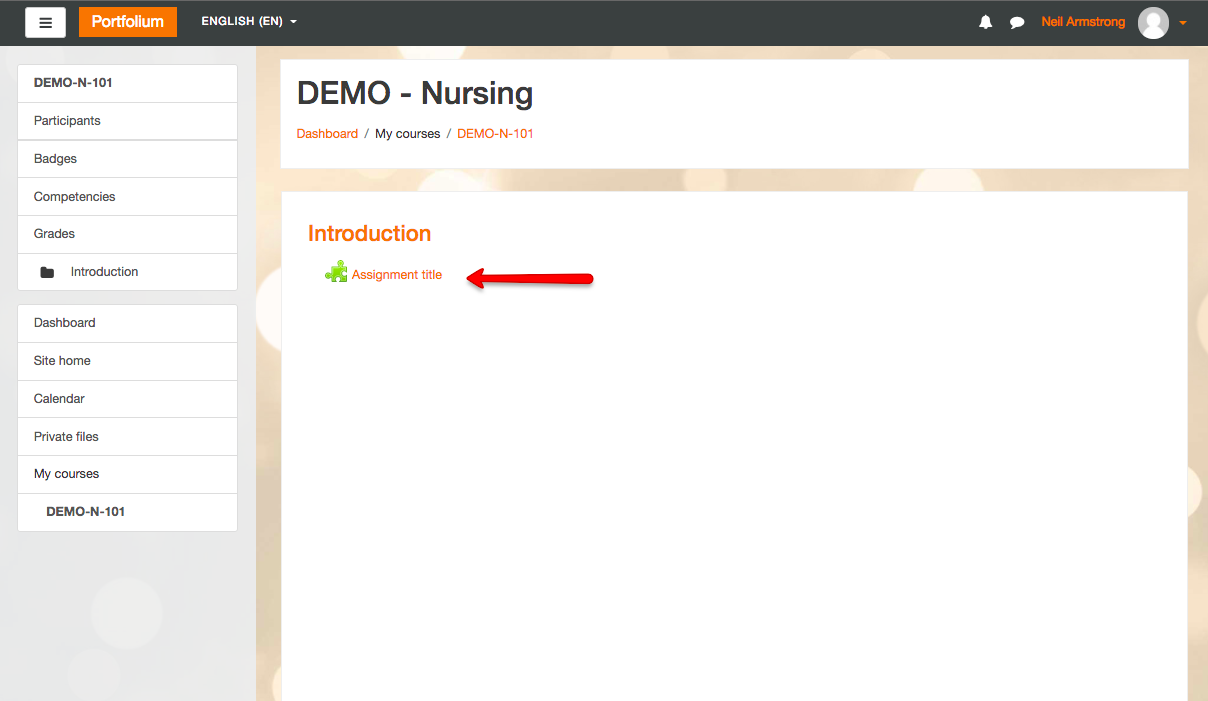The image size is (1208, 701).
Task: Click My courses in the breadcrumb
Action: 407,134
